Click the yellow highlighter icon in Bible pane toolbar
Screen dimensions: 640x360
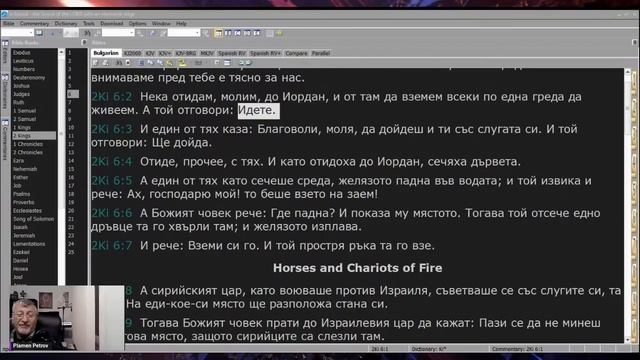pos(182,63)
